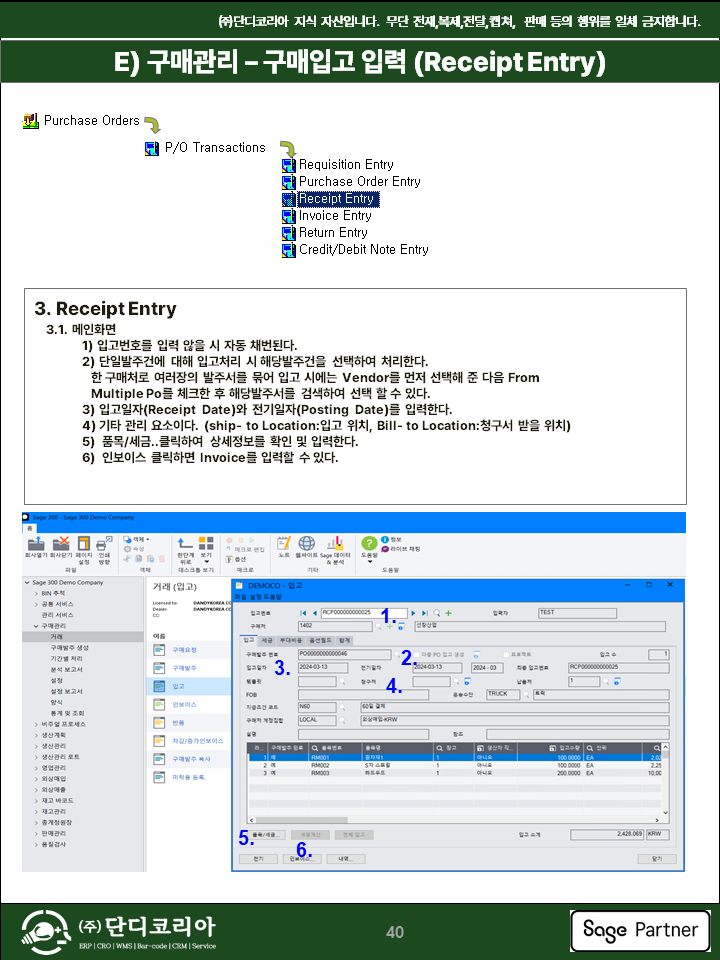The image size is (720, 960).
Task: Open the 구매발주 item in the 거래 list
Action: 184,668
